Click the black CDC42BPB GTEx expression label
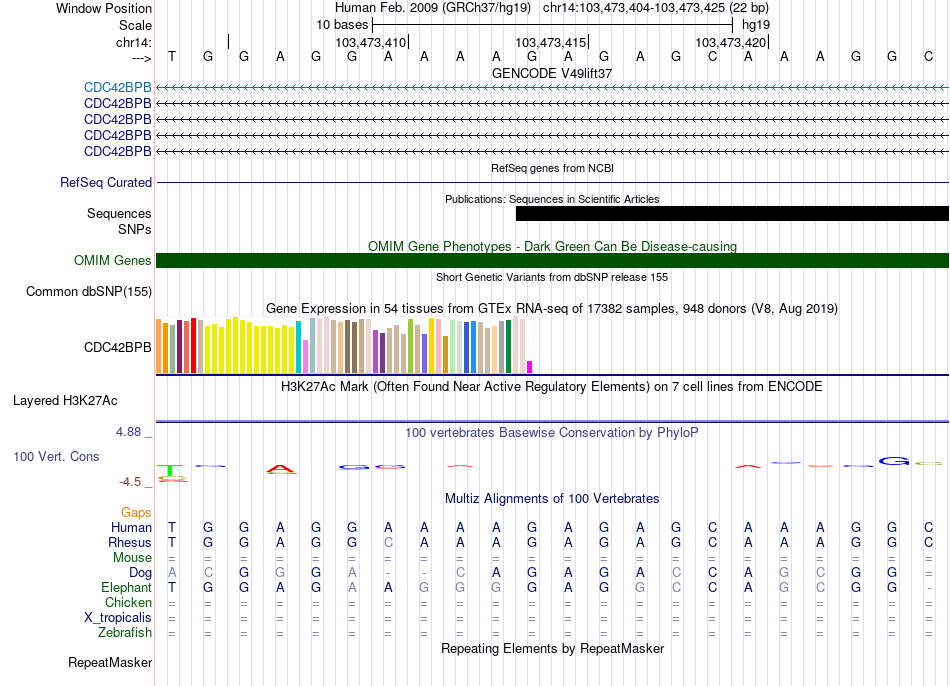The width and height of the screenshot is (950, 686). pyautogui.click(x=118, y=347)
